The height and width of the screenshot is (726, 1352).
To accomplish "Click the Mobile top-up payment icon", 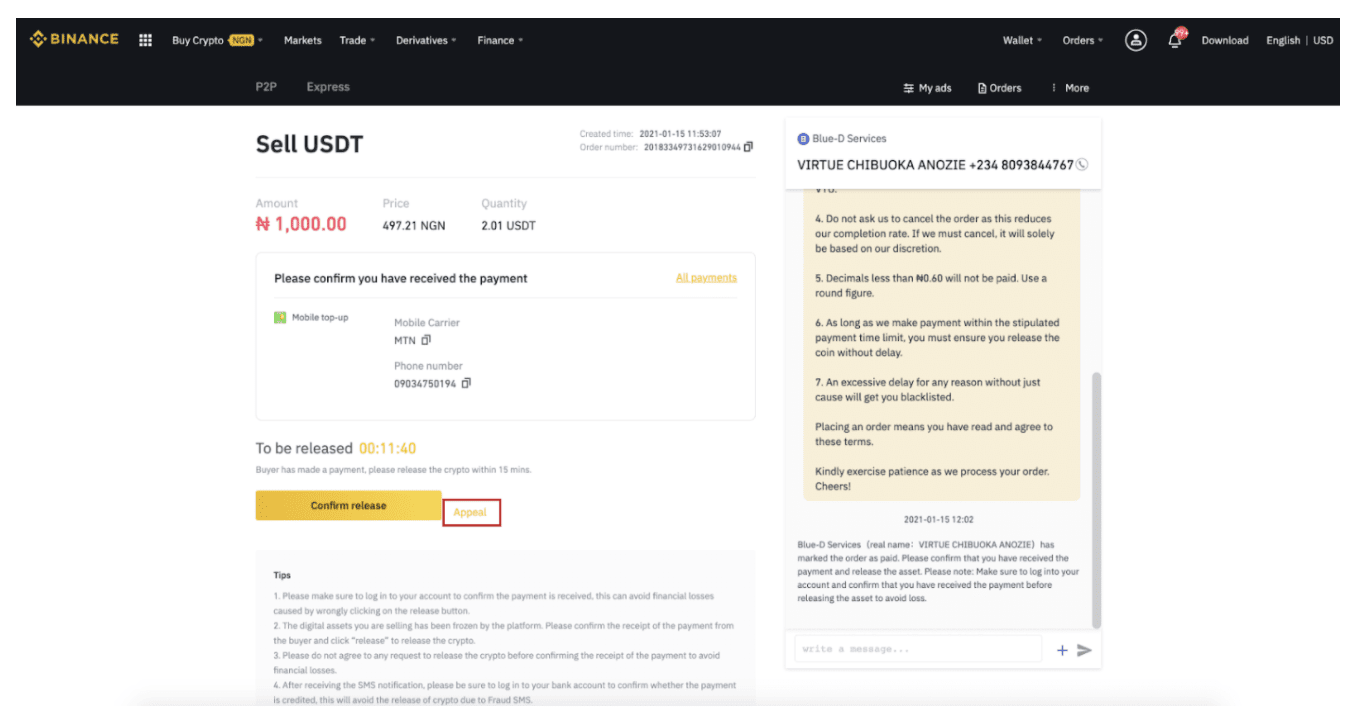I will click(280, 317).
